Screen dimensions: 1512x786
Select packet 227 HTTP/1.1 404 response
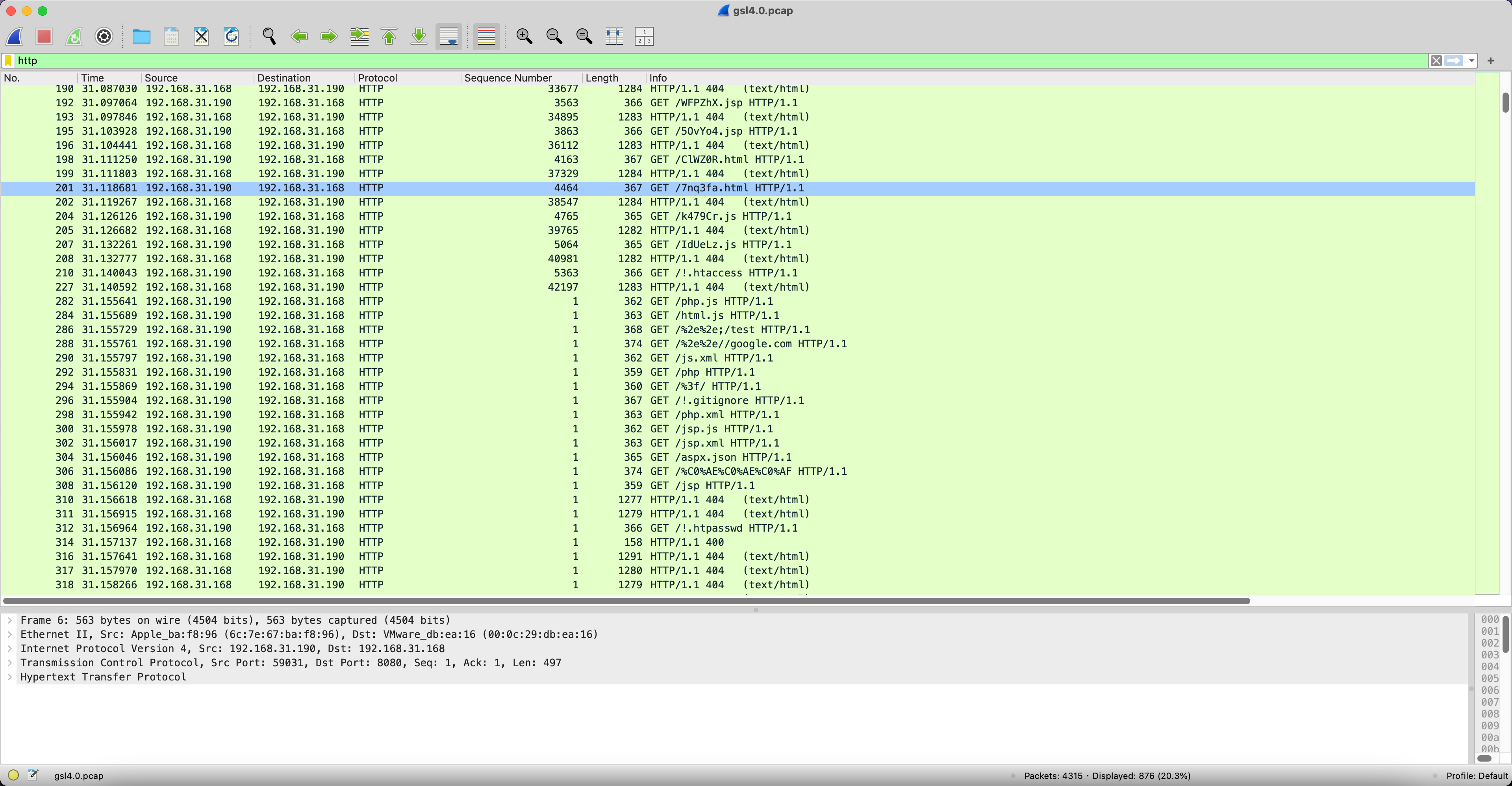737,287
